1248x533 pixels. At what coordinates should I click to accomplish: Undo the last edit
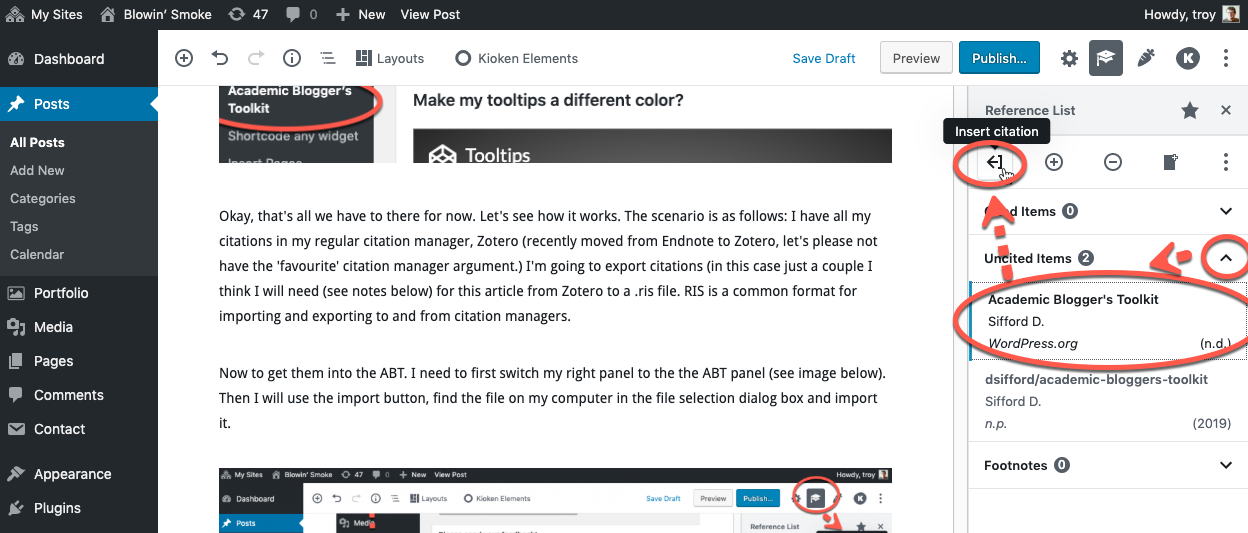point(220,58)
